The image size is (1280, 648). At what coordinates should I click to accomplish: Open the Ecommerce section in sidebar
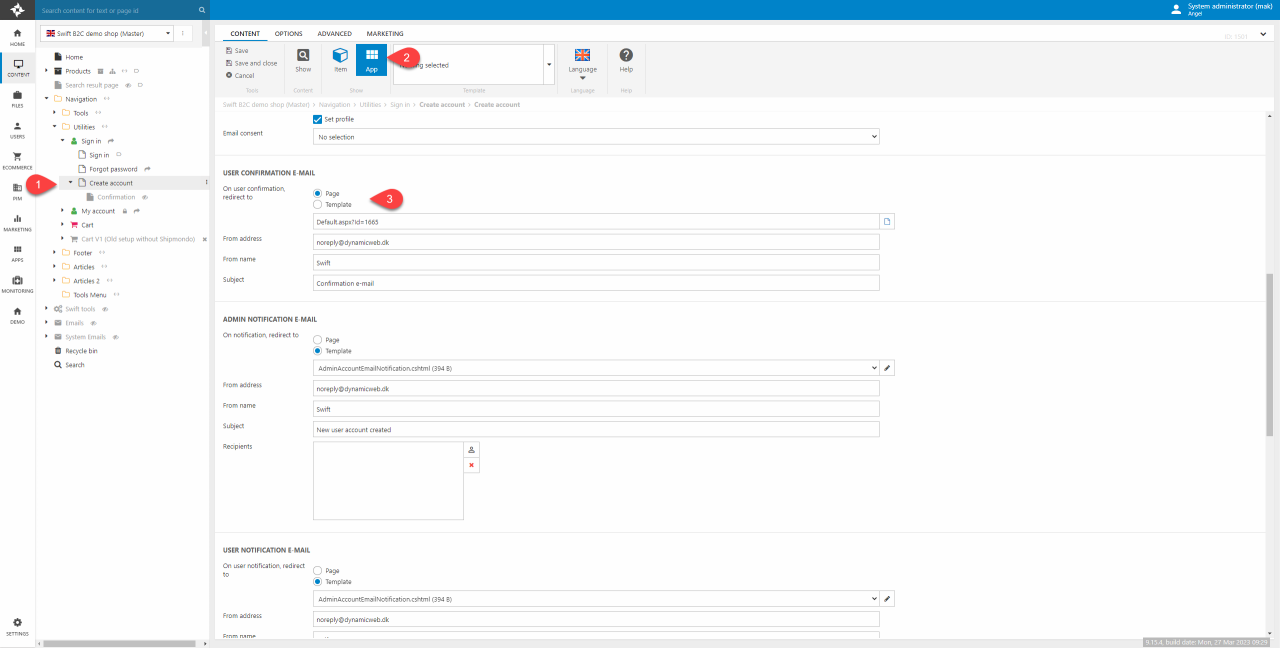(17, 159)
